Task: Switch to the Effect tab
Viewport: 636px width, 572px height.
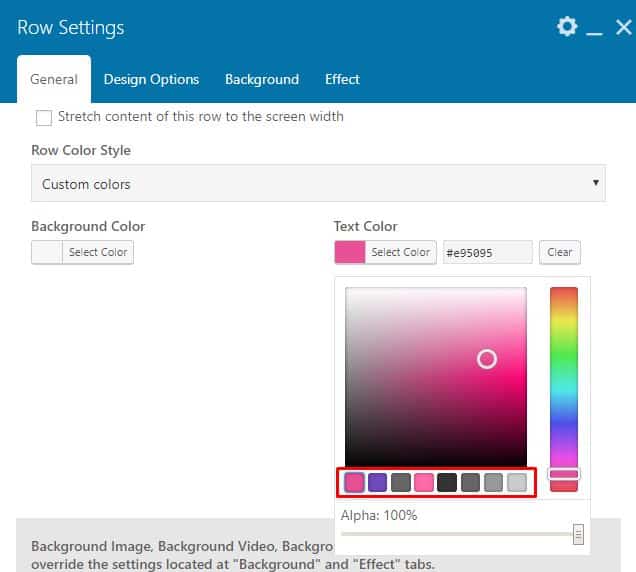Action: [342, 79]
